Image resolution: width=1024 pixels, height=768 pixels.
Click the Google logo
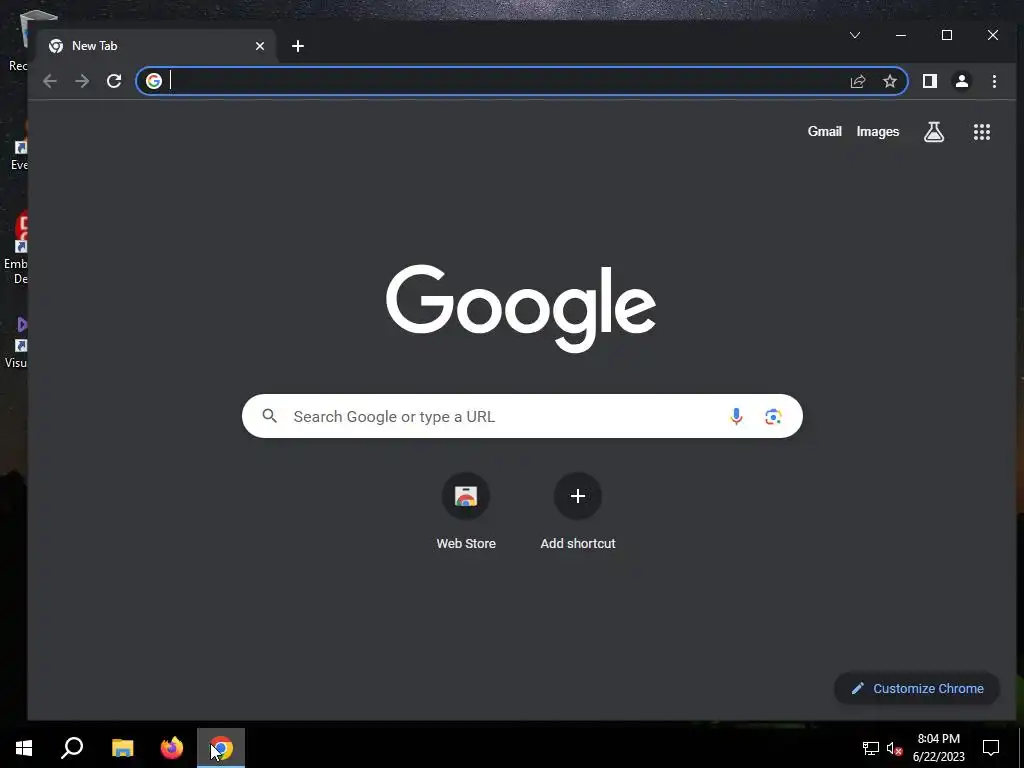pyautogui.click(x=520, y=308)
